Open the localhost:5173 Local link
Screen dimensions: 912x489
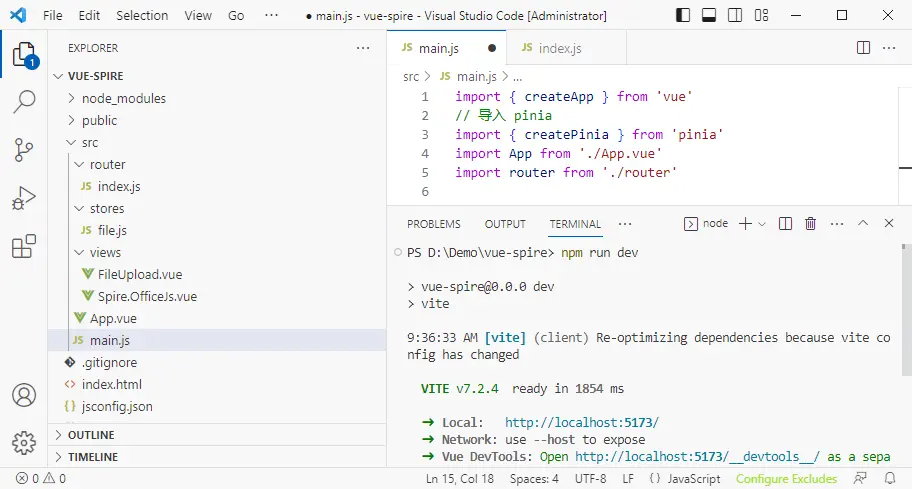(581, 422)
